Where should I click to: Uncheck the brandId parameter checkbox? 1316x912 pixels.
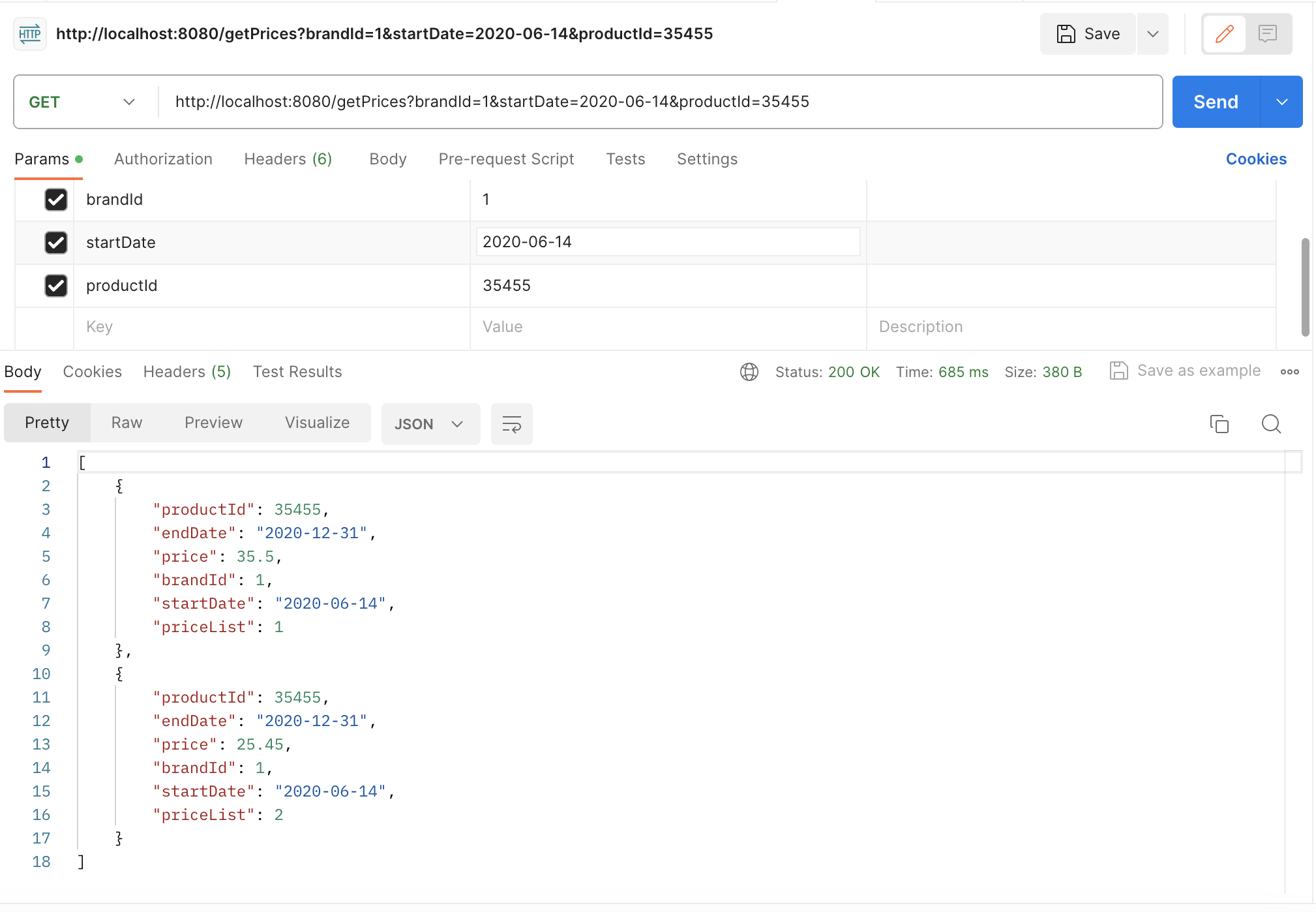(56, 200)
